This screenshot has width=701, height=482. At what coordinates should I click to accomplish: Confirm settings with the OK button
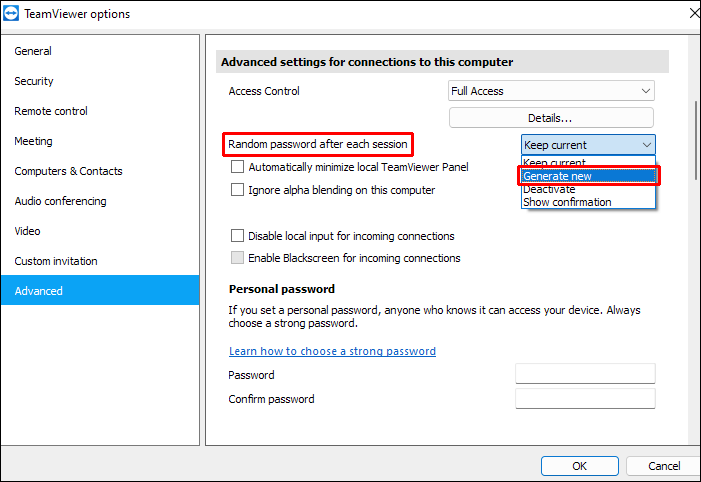tap(580, 466)
